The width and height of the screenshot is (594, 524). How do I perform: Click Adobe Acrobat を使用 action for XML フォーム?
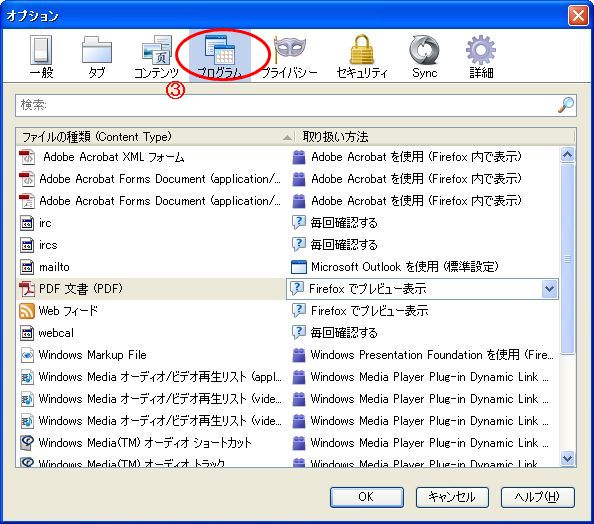coord(416,157)
